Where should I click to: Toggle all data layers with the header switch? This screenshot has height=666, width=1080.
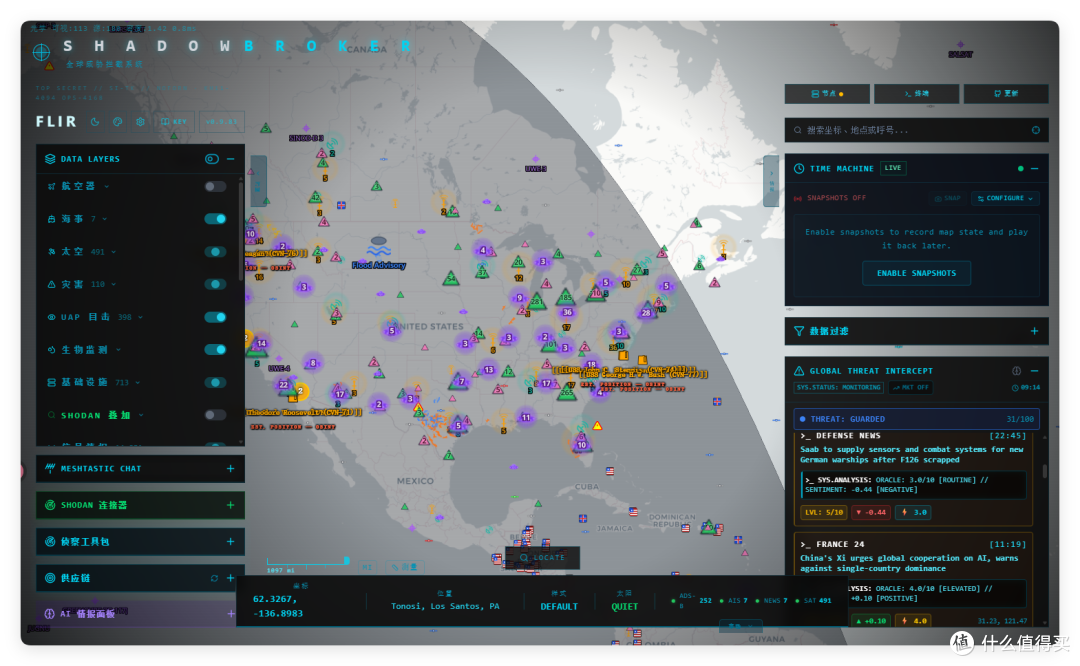coord(211,159)
